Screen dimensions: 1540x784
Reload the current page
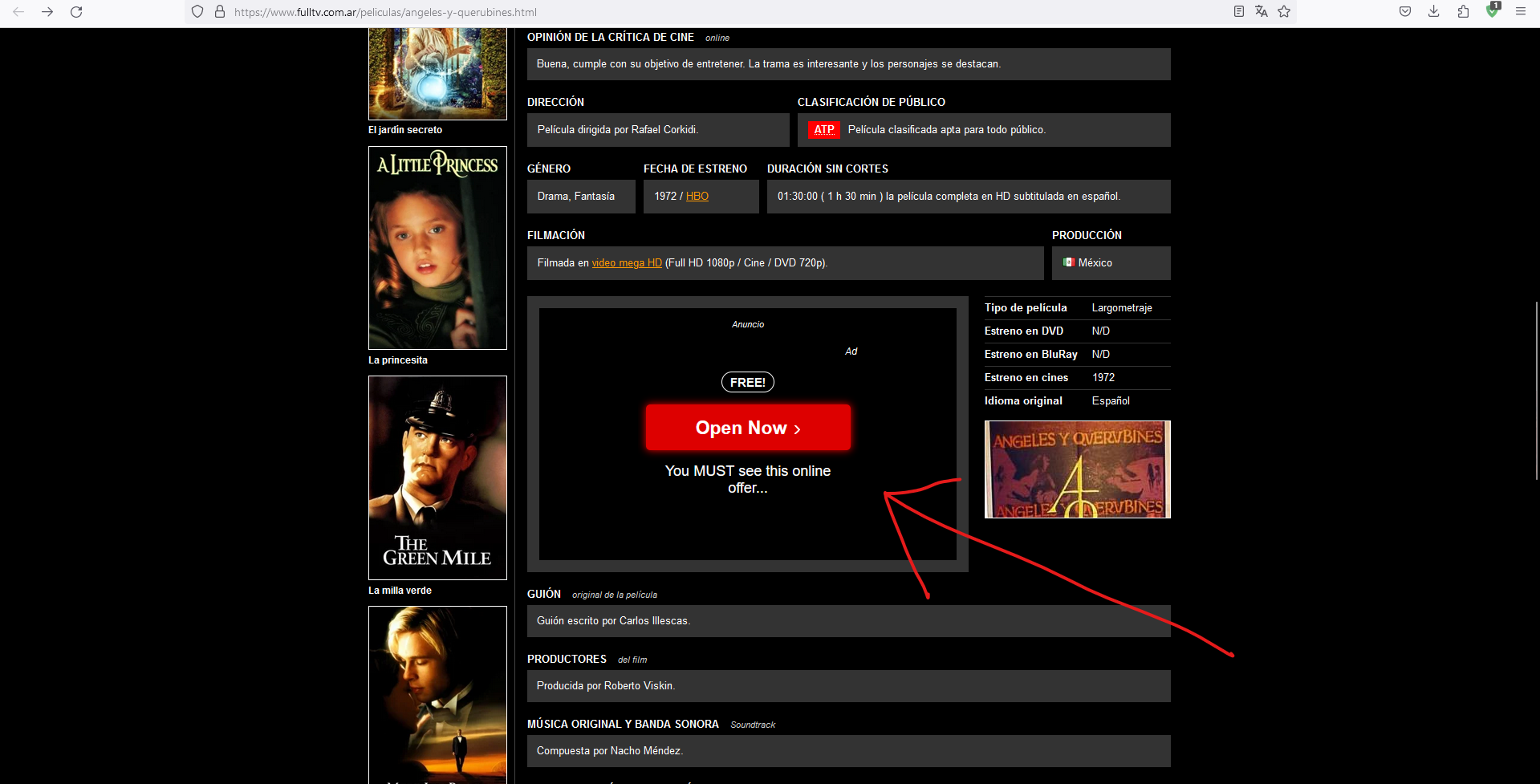click(x=76, y=12)
